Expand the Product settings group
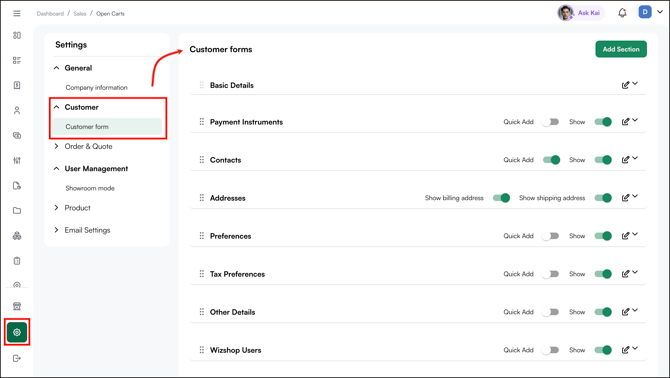 pyautogui.click(x=56, y=208)
